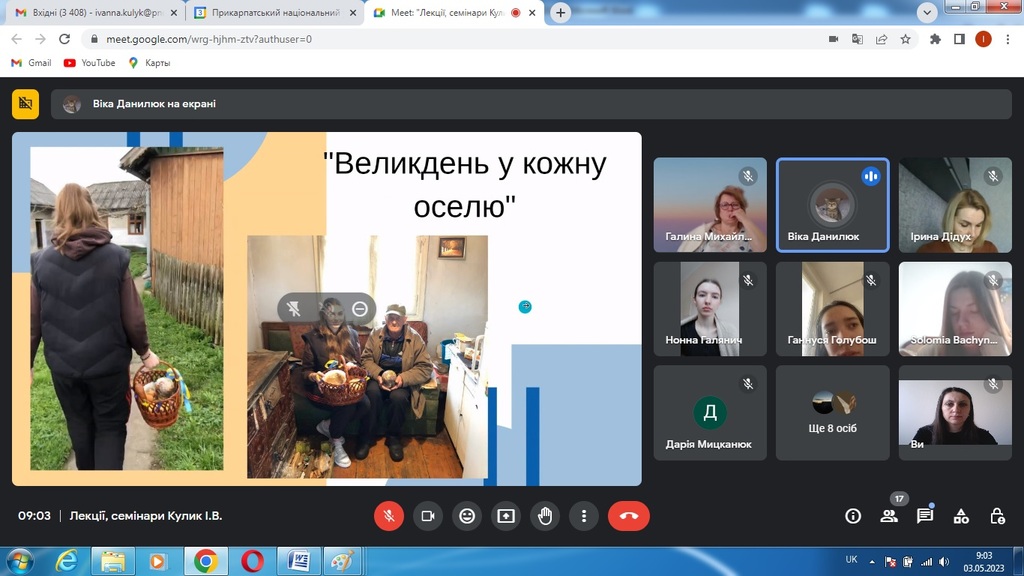Click the Віка Данилюк participant tile
Screen dimensions: 1024x576
point(832,205)
